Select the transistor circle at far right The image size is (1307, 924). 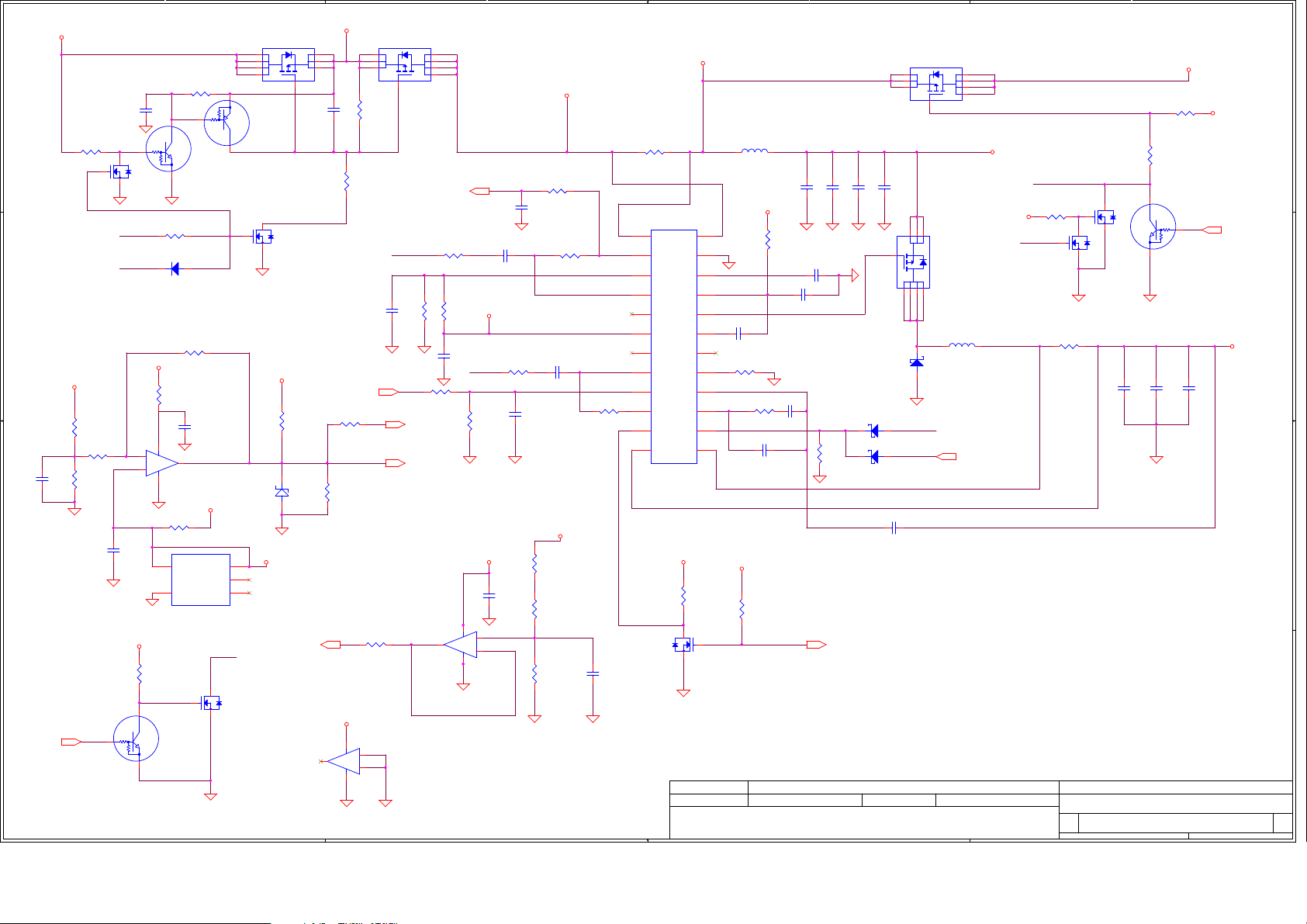[1153, 227]
